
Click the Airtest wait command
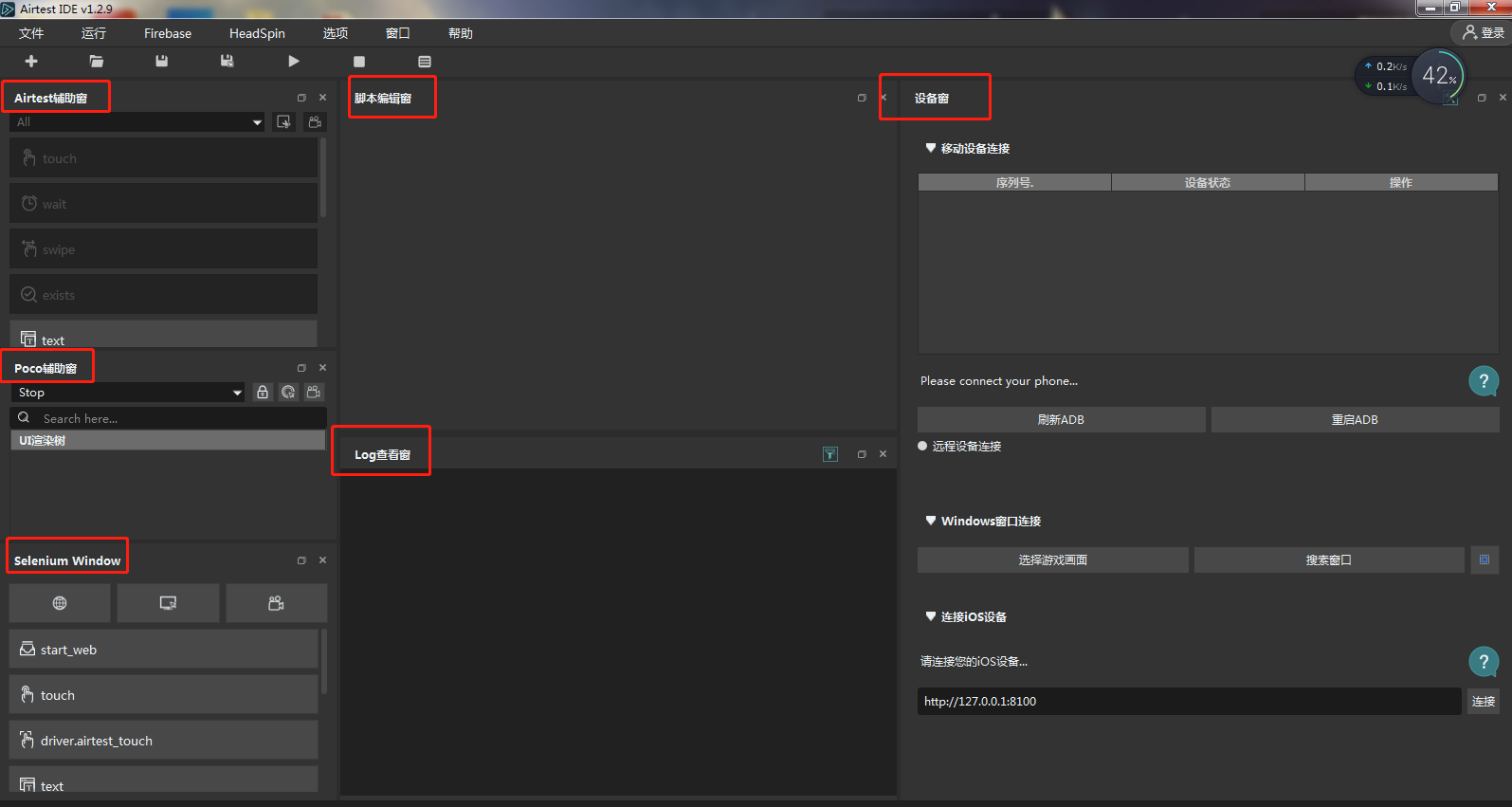pos(163,204)
